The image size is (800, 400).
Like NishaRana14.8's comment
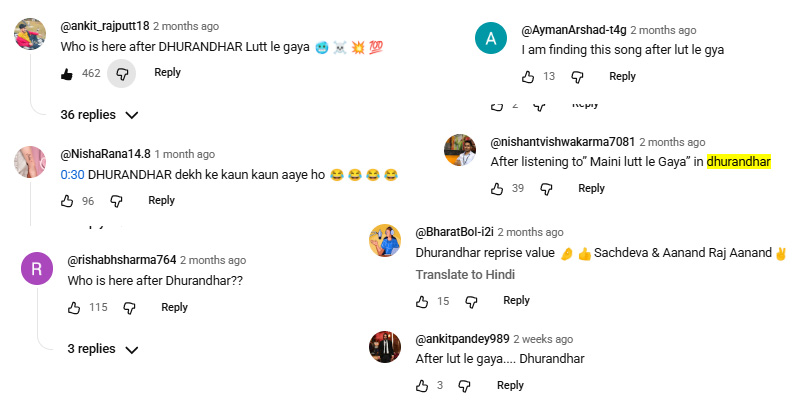68,201
